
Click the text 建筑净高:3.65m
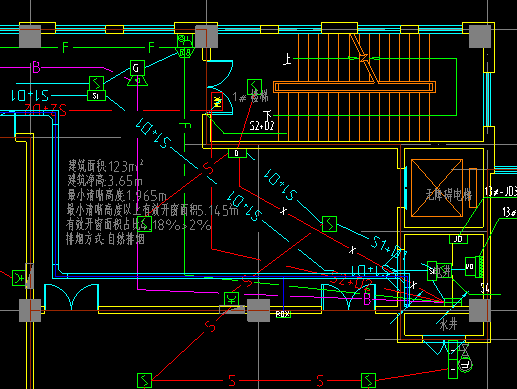point(105,181)
